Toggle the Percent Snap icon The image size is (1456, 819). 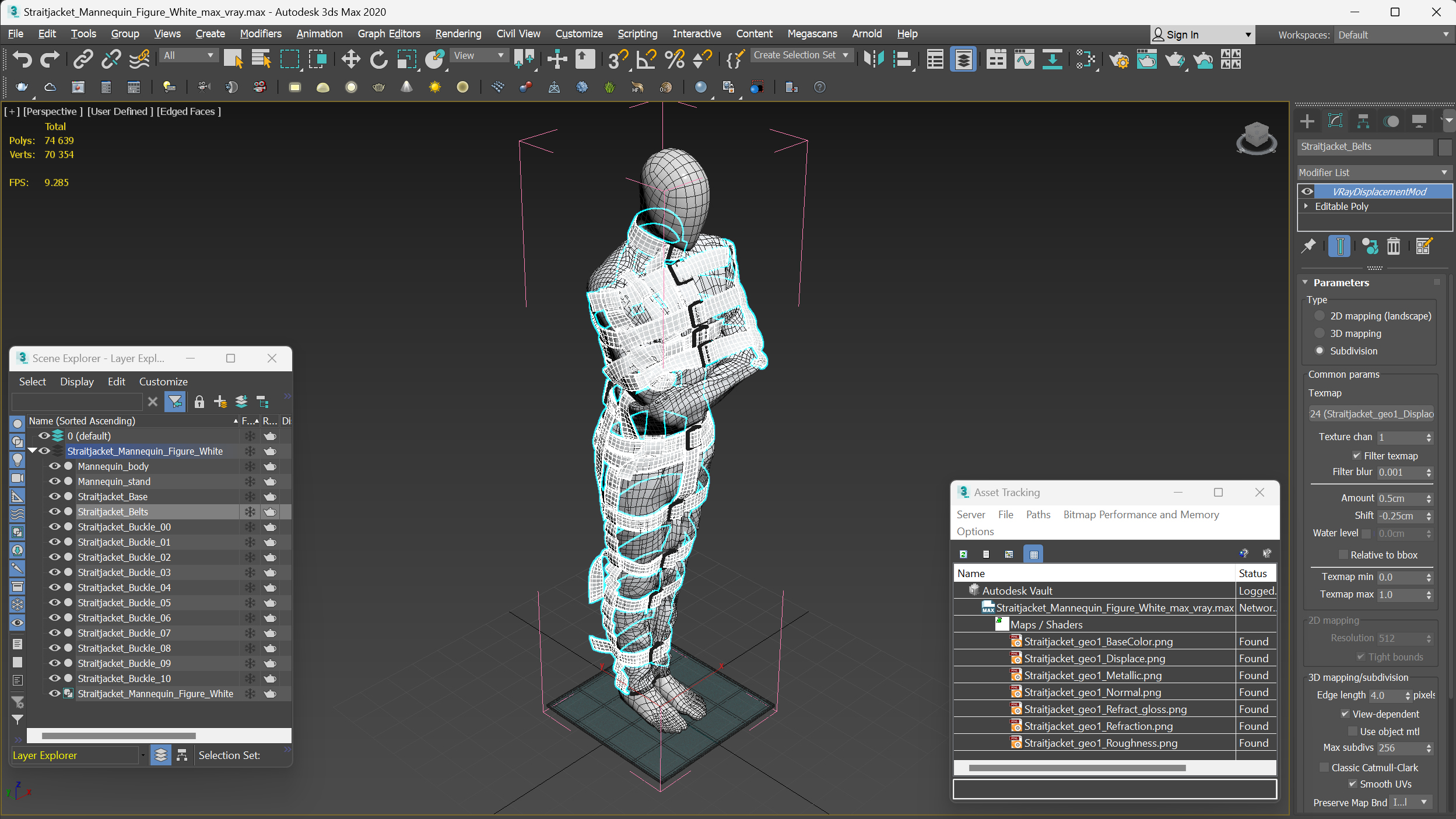pos(675,59)
